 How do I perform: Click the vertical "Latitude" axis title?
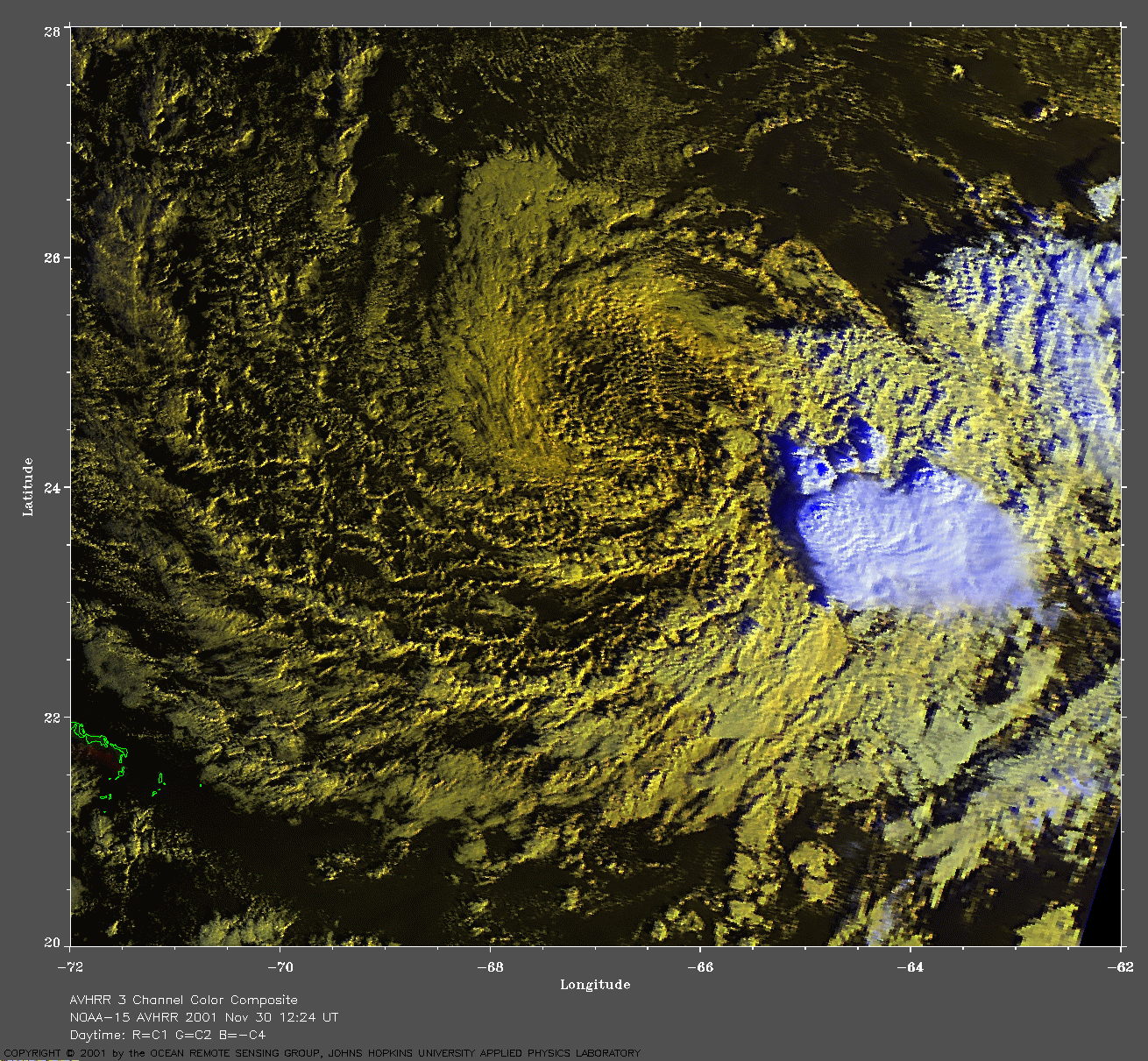click(x=28, y=486)
